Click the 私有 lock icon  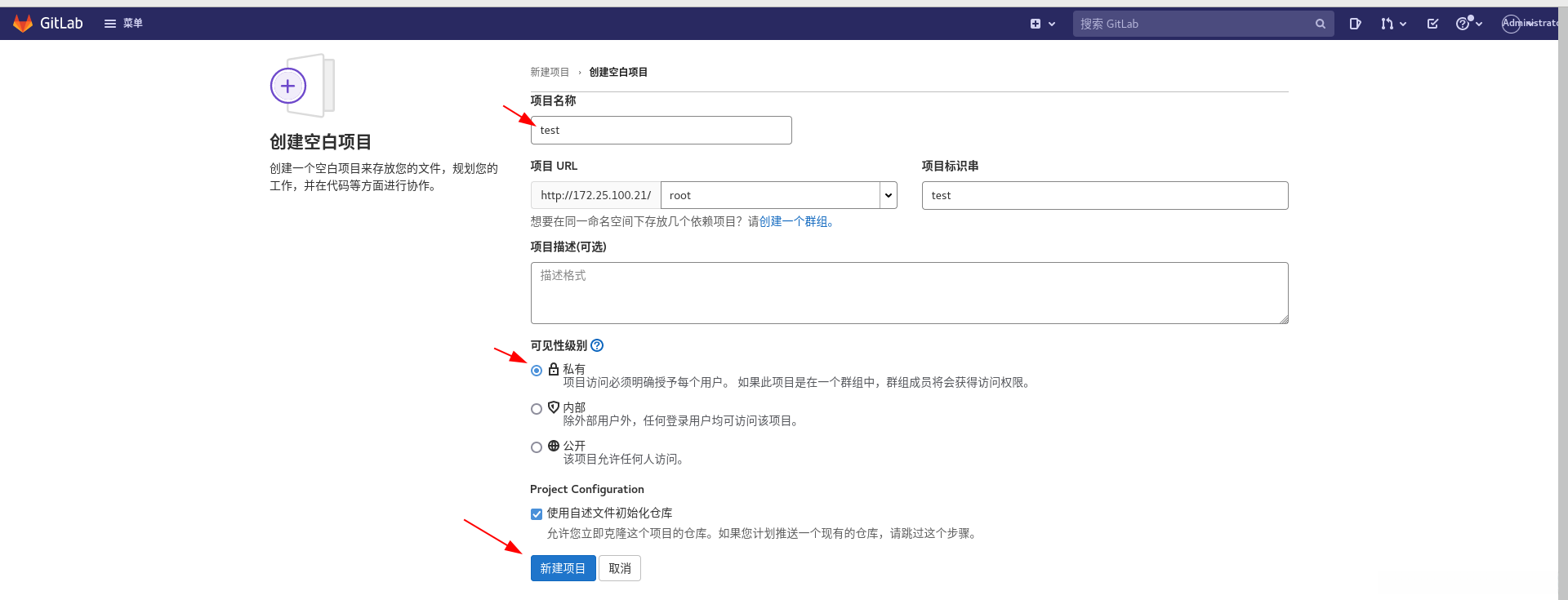pos(554,369)
